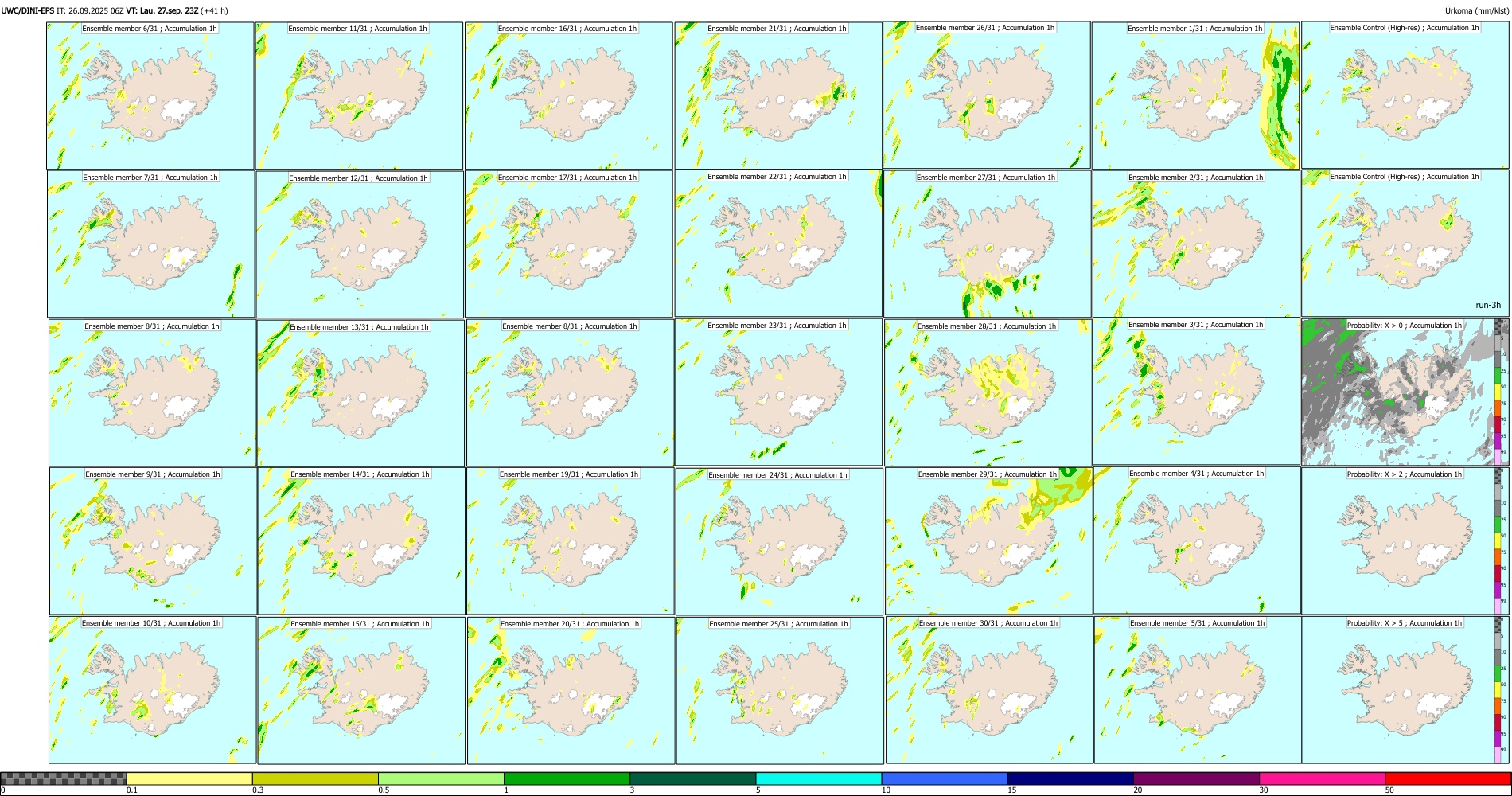Select the Ensemble member 3/31 map

(x=1196, y=392)
